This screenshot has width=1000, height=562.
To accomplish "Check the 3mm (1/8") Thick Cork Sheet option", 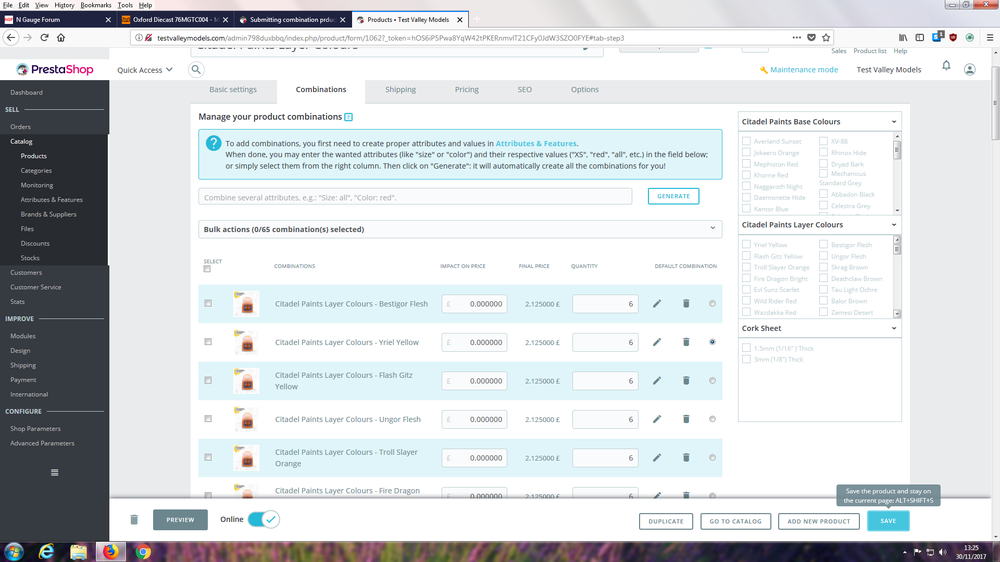I will point(746,359).
